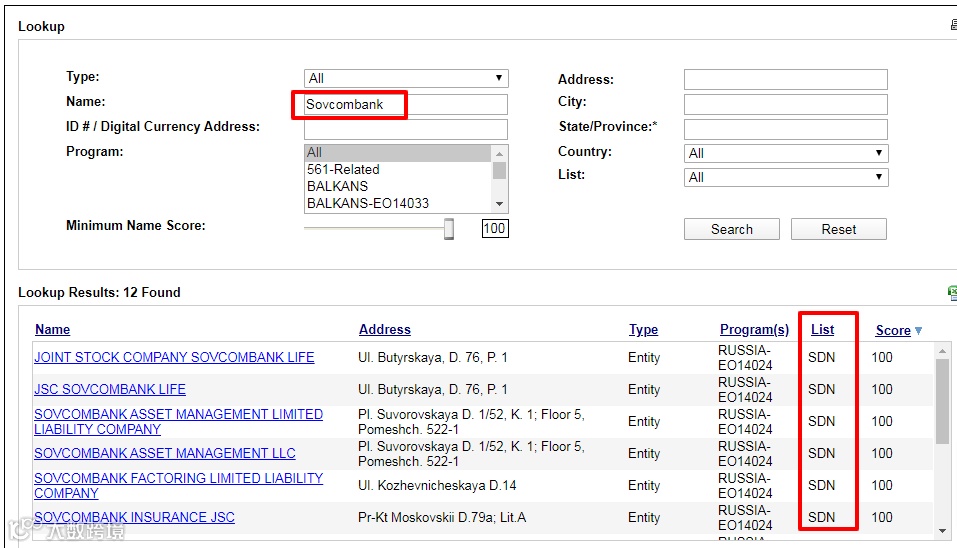This screenshot has width=957, height=548.
Task: Click results scrollbar up arrow
Action: tap(942, 351)
